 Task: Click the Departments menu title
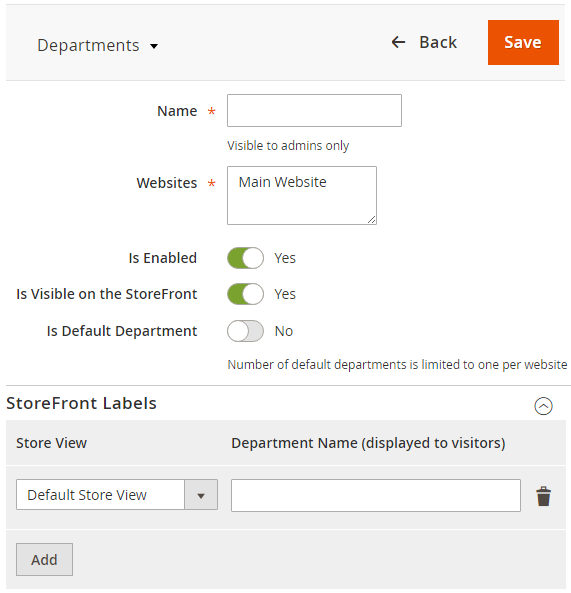click(88, 45)
